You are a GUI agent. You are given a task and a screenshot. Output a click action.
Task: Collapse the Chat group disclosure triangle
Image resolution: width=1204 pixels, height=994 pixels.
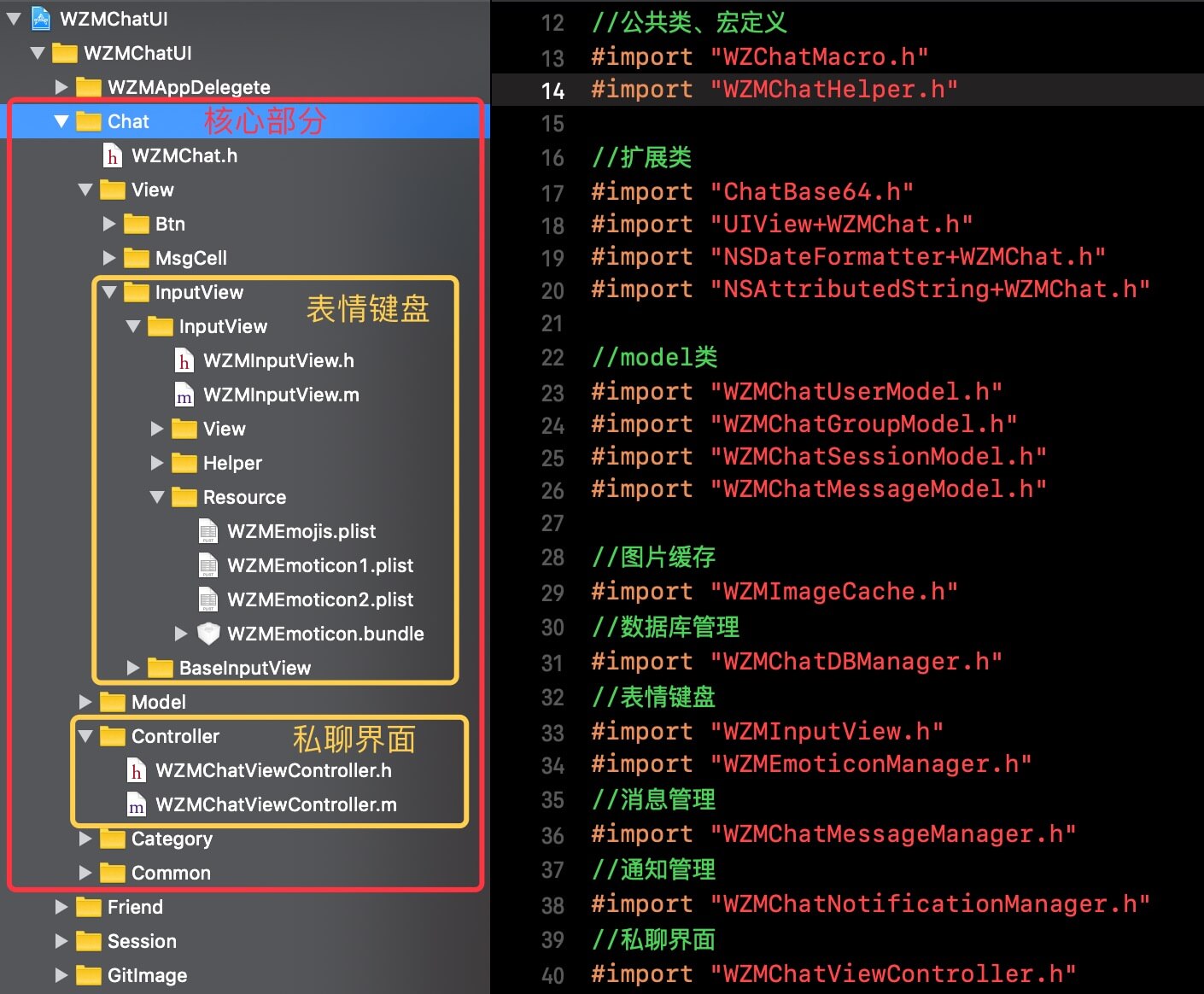click(61, 121)
